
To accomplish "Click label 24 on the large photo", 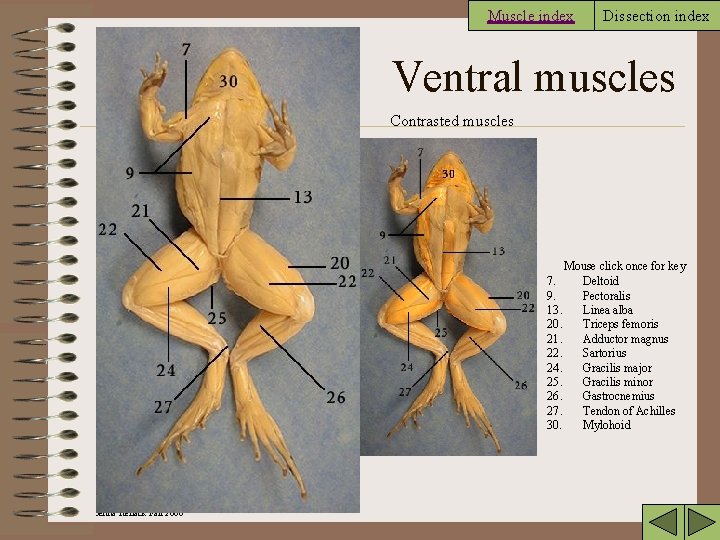I will (x=166, y=370).
